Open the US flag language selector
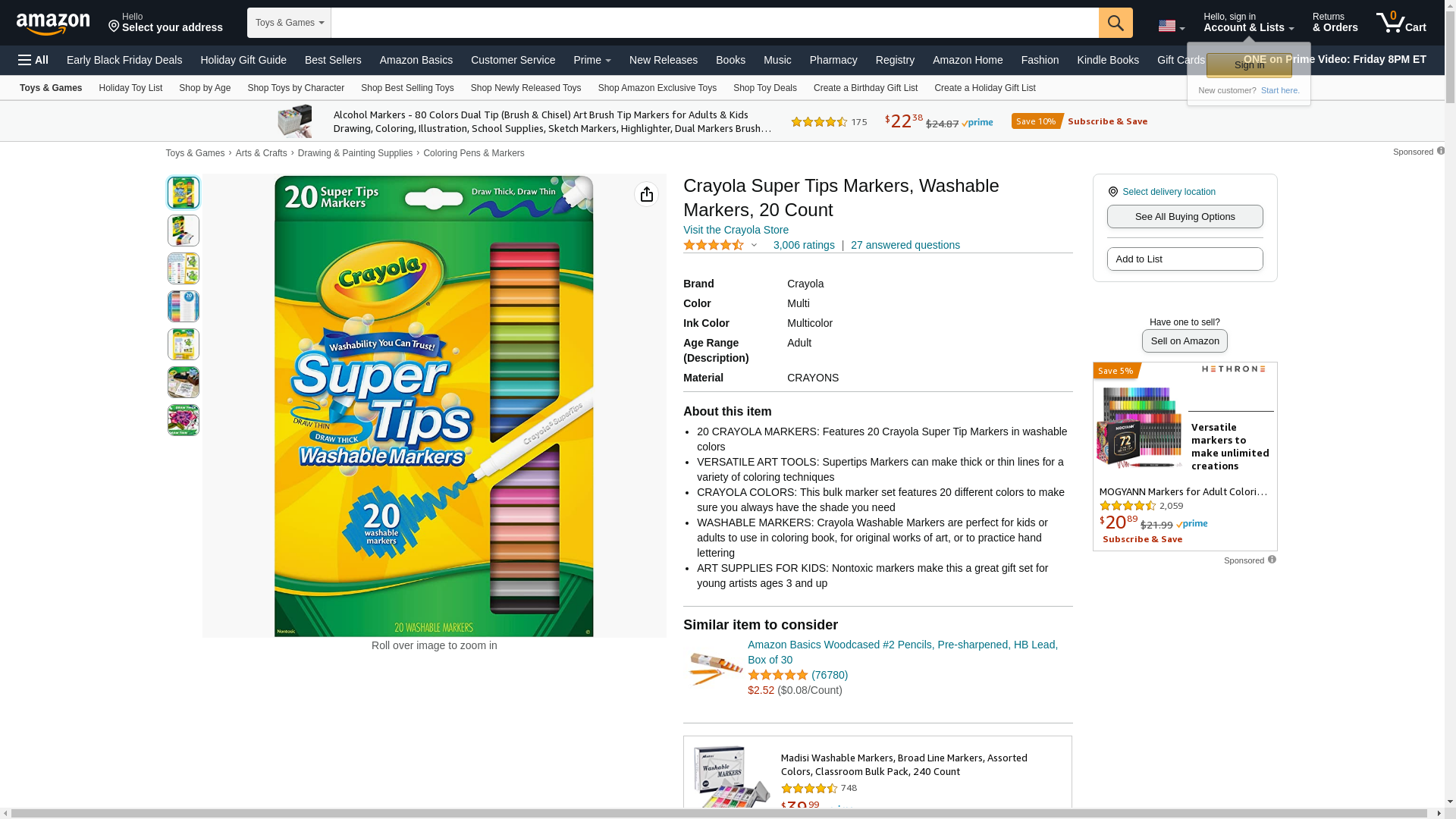The width and height of the screenshot is (1456, 819). [x=1172, y=26]
